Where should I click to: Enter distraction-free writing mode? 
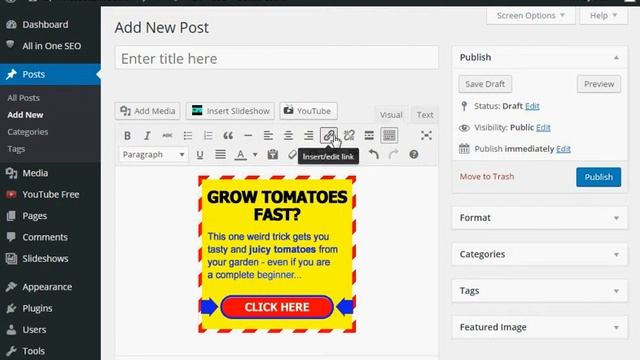(x=426, y=136)
